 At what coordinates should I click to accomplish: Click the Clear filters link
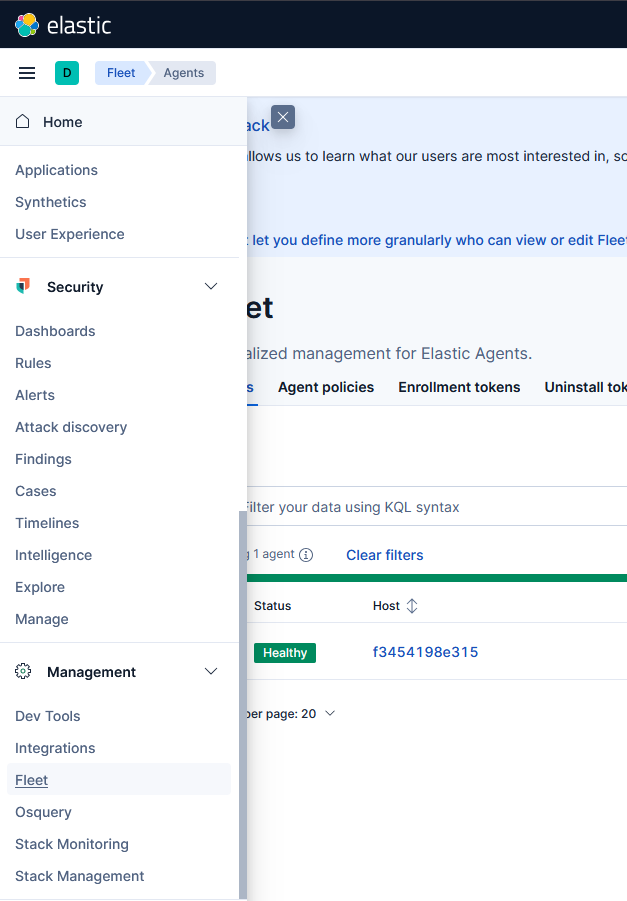point(384,555)
